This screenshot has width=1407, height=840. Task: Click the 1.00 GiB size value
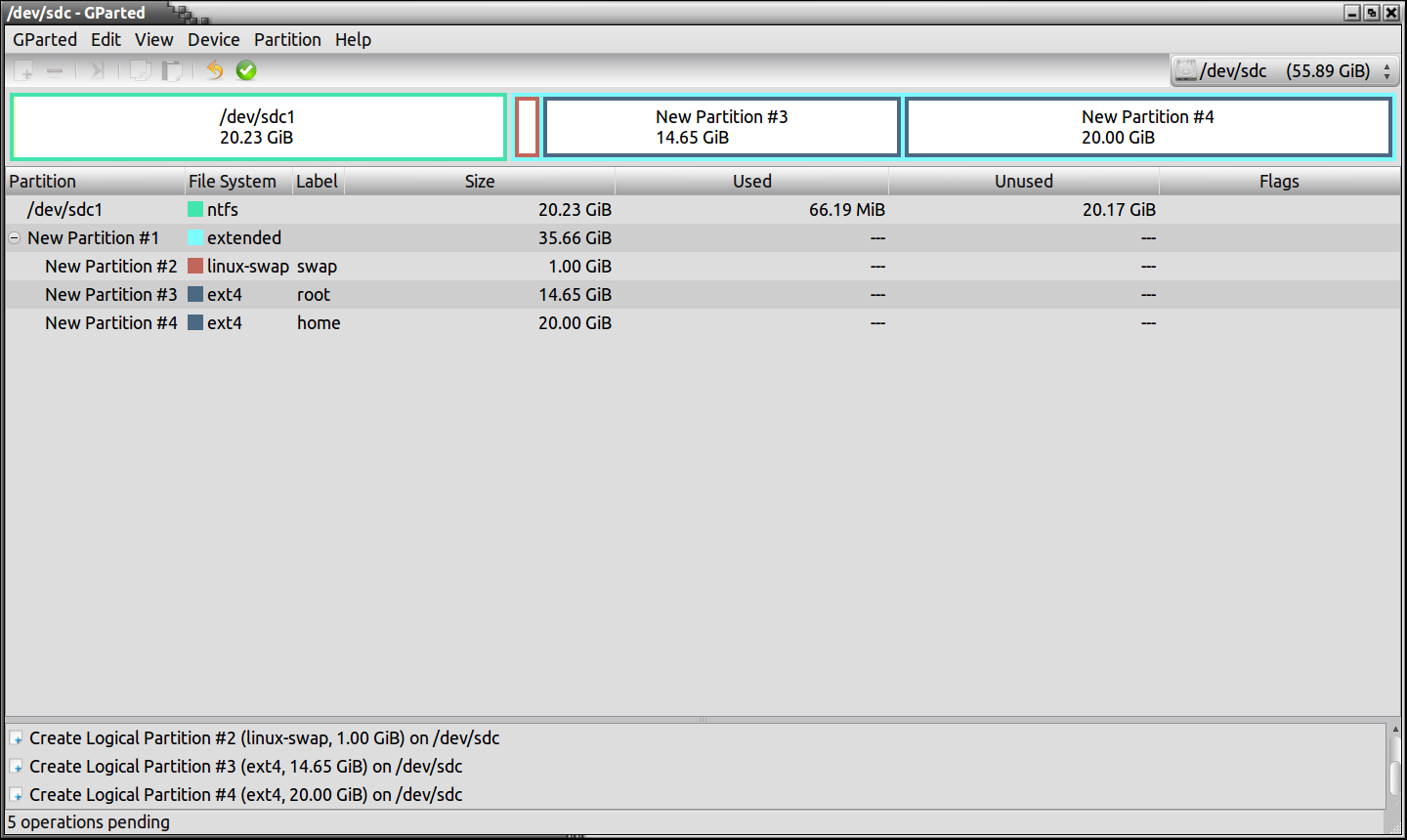[x=580, y=267]
